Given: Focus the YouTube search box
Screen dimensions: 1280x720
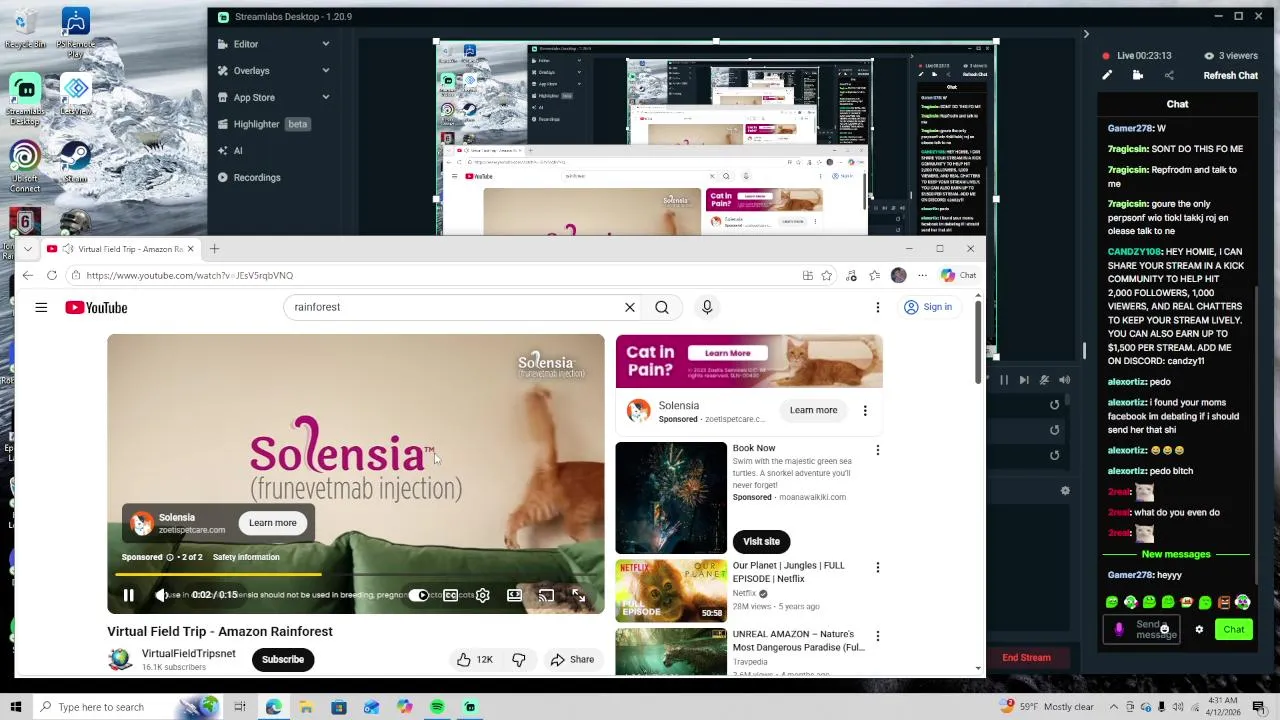Looking at the screenshot, I should tap(455, 307).
